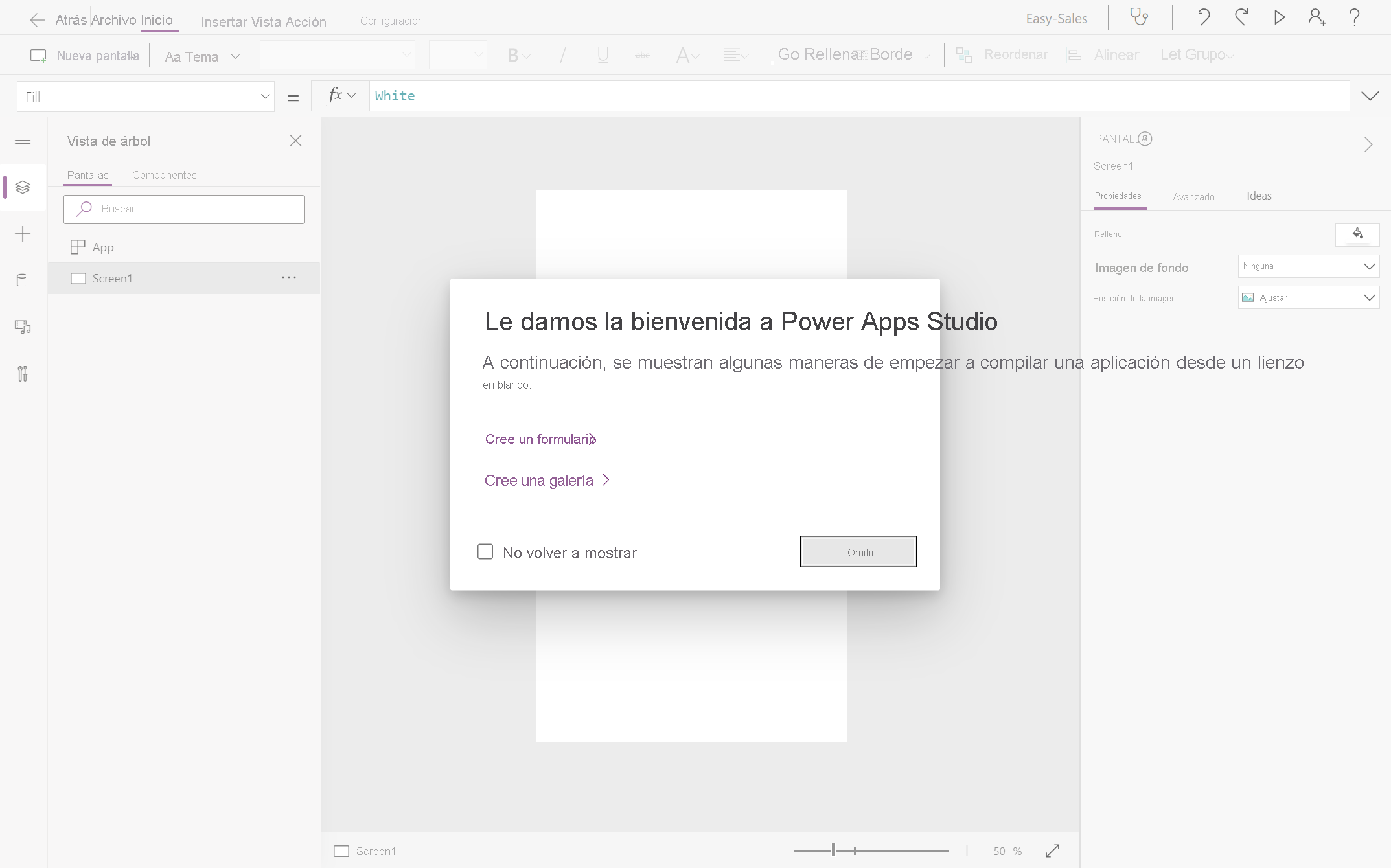
Task: Click the Screen1 breadcrumb in status bar
Action: [365, 851]
